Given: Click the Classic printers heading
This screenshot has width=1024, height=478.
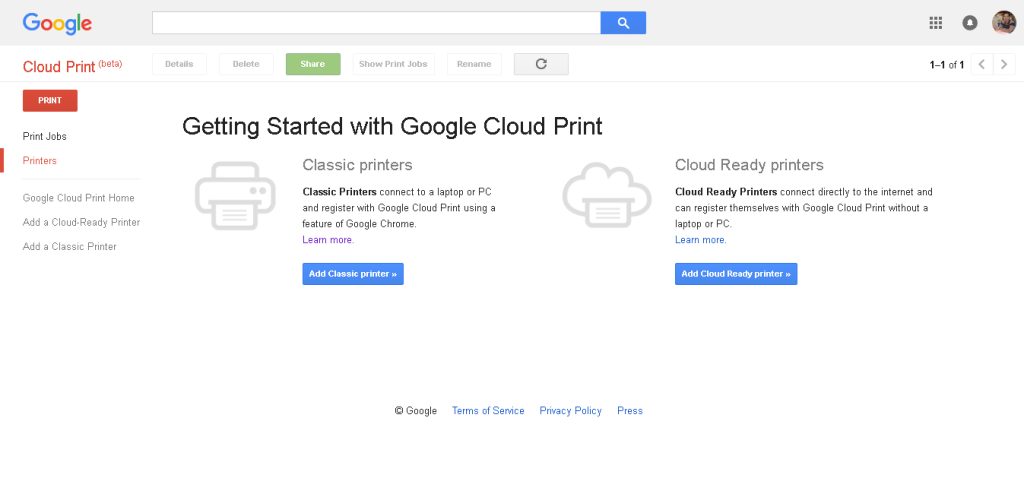Looking at the screenshot, I should [357, 165].
